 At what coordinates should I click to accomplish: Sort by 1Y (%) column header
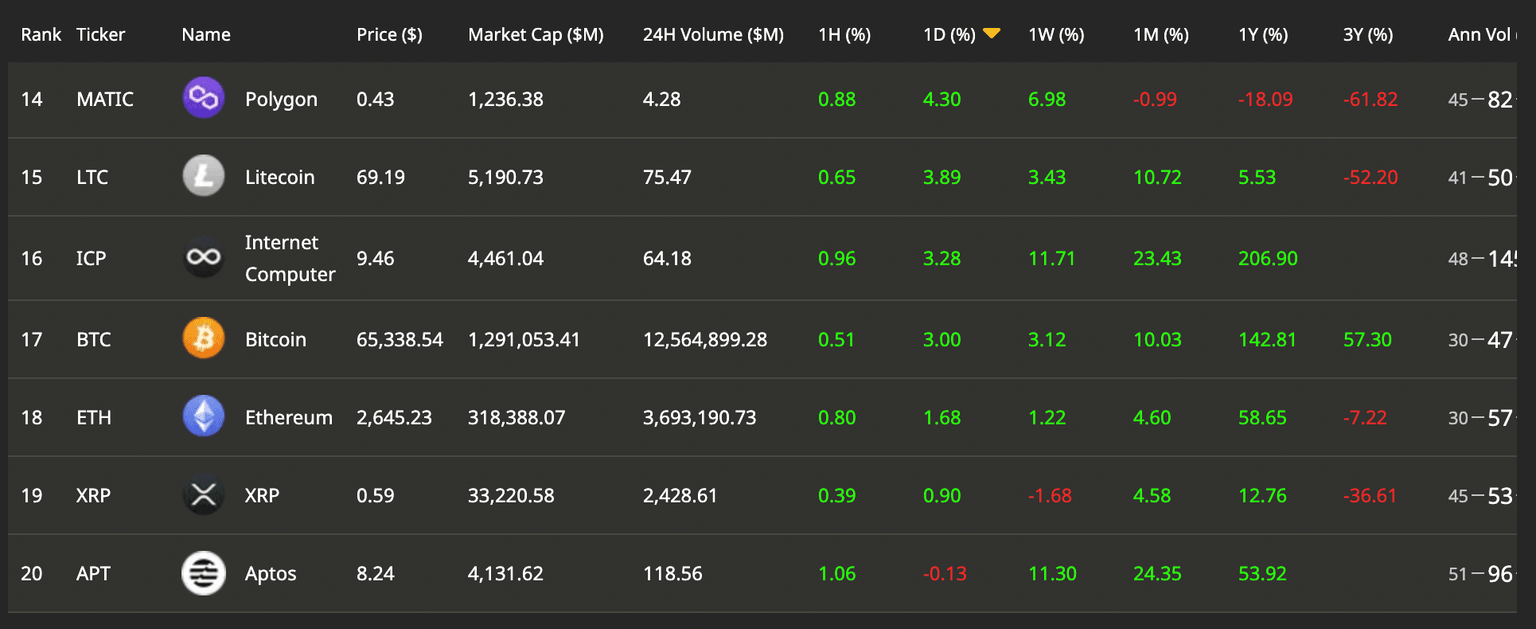click(x=1262, y=35)
